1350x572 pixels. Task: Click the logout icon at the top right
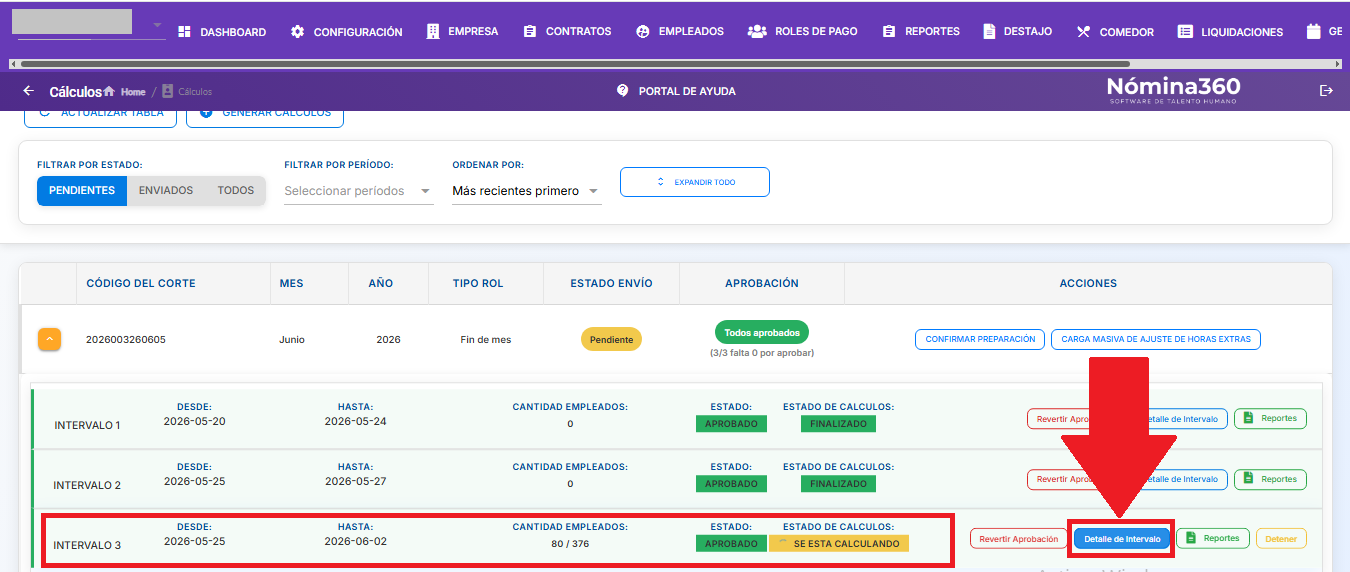point(1327,91)
